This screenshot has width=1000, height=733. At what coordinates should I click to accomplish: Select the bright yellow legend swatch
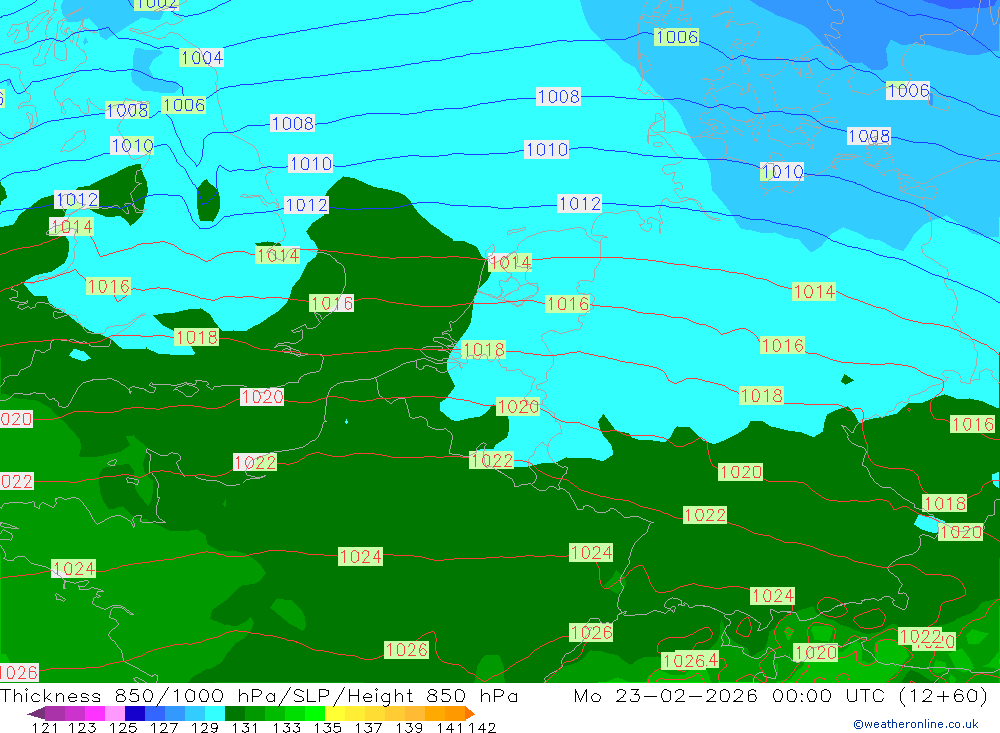point(335,714)
